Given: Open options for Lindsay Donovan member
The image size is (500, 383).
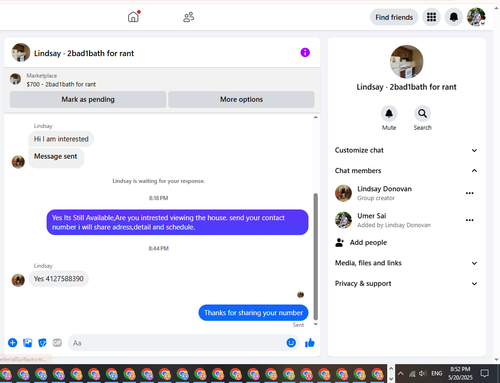Looking at the screenshot, I should (470, 193).
